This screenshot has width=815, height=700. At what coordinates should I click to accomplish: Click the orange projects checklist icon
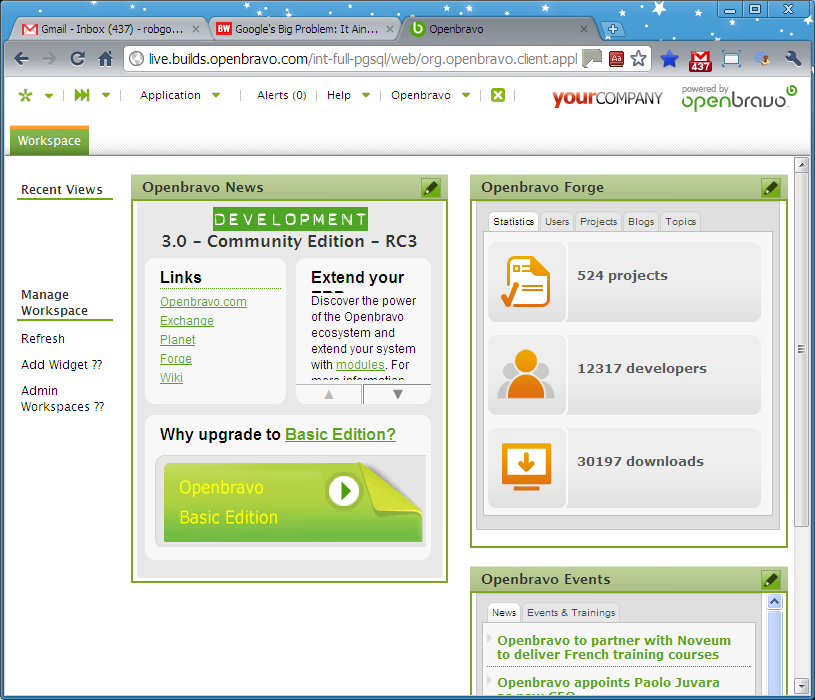tap(526, 282)
